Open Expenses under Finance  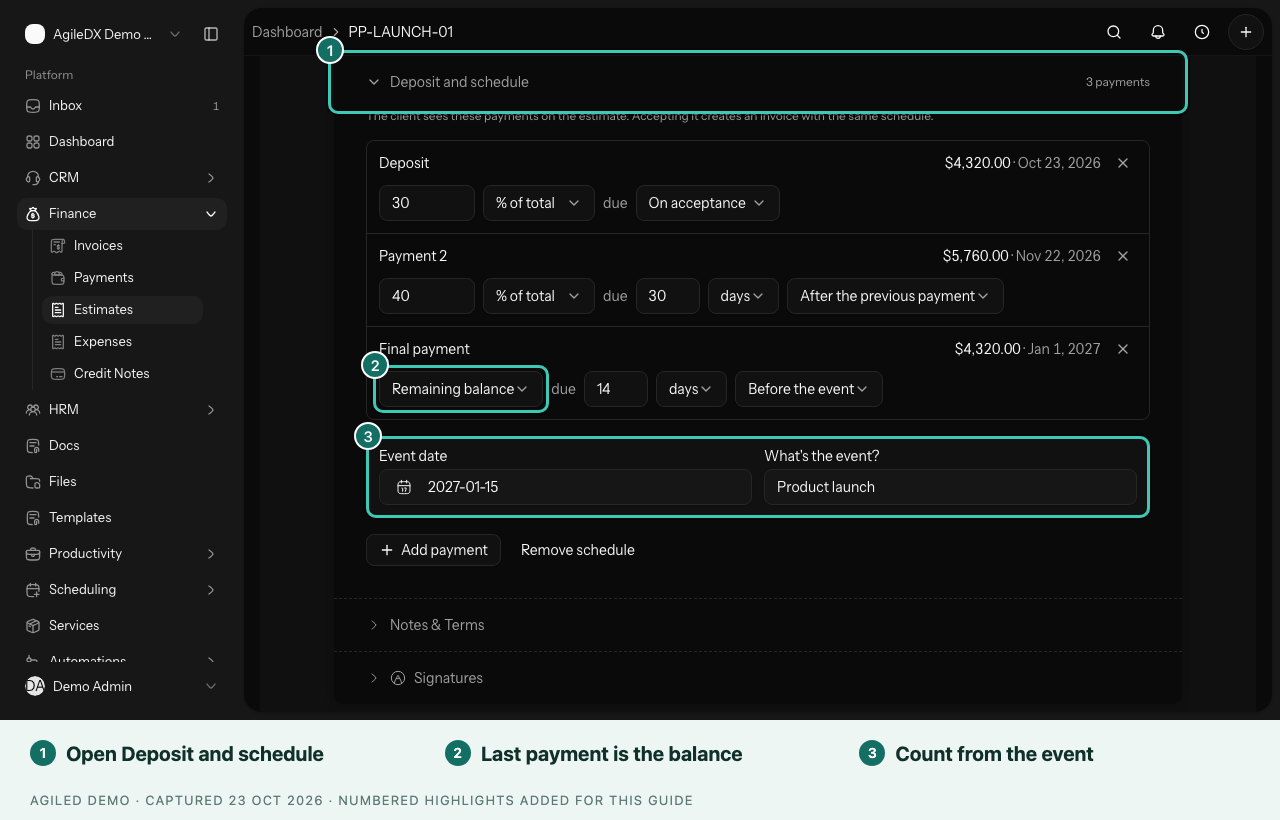coord(122,341)
